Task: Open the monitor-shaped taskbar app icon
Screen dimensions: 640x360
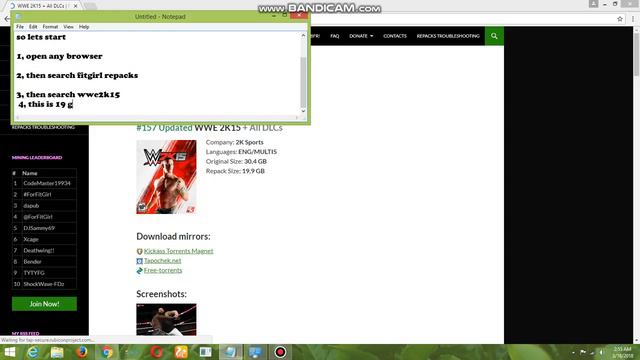Action: (256, 352)
